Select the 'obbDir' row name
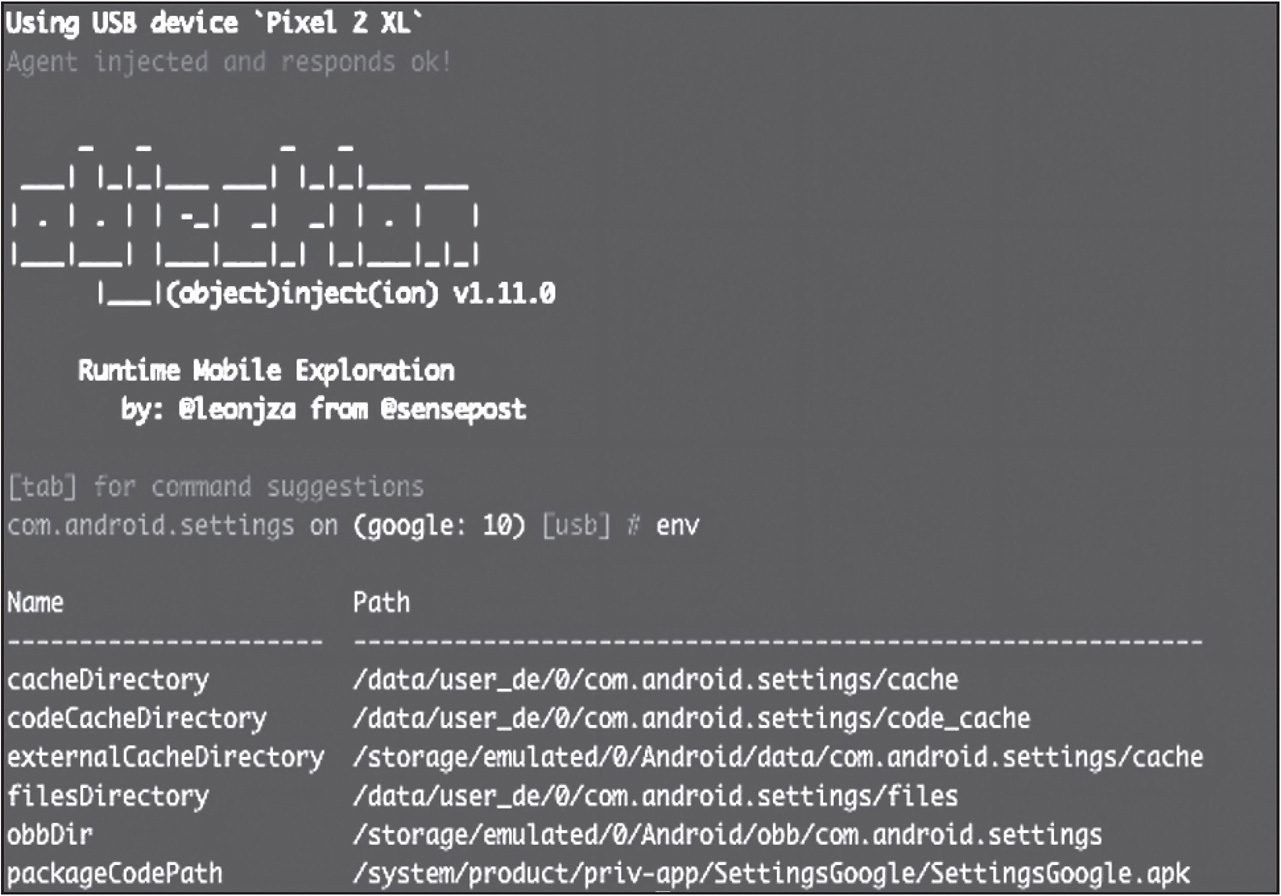Image resolution: width=1281 pixels, height=896 pixels. (50, 834)
